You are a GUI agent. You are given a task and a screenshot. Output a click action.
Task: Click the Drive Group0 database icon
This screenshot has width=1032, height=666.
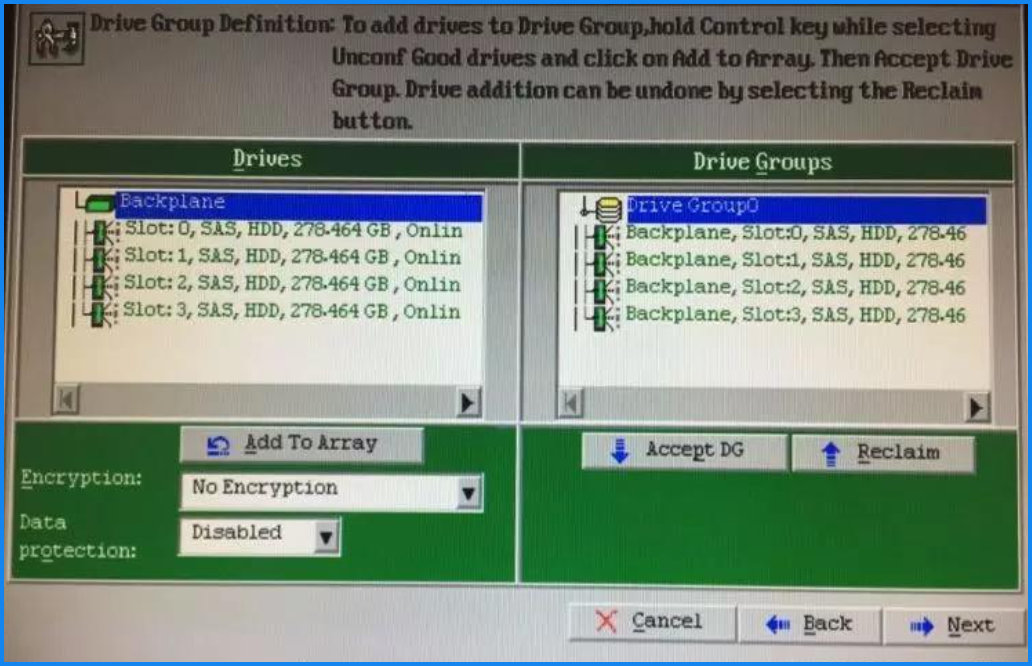pyautogui.click(x=607, y=209)
